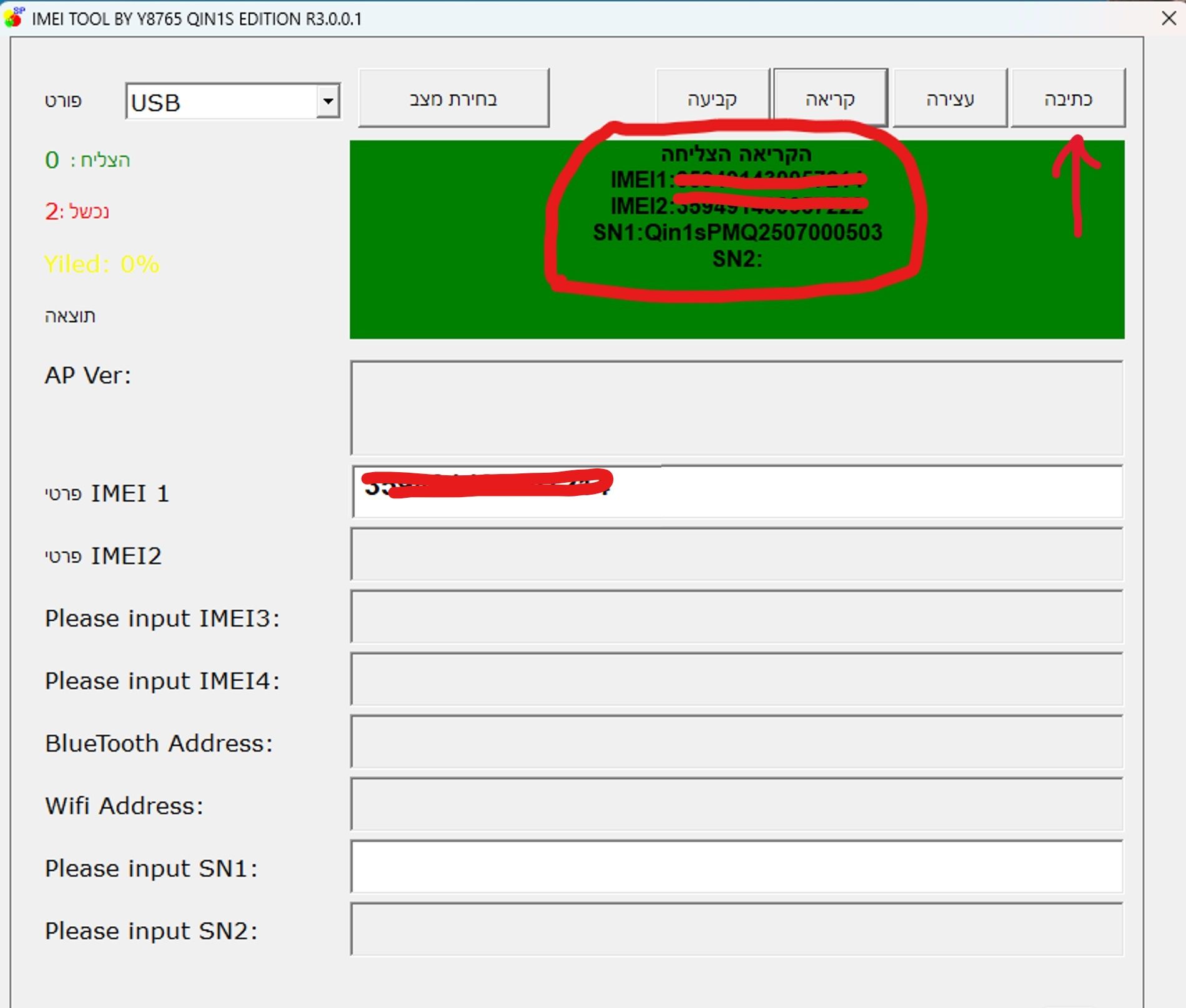
Task: Click the כתיבה (write) button
Action: 1067,99
